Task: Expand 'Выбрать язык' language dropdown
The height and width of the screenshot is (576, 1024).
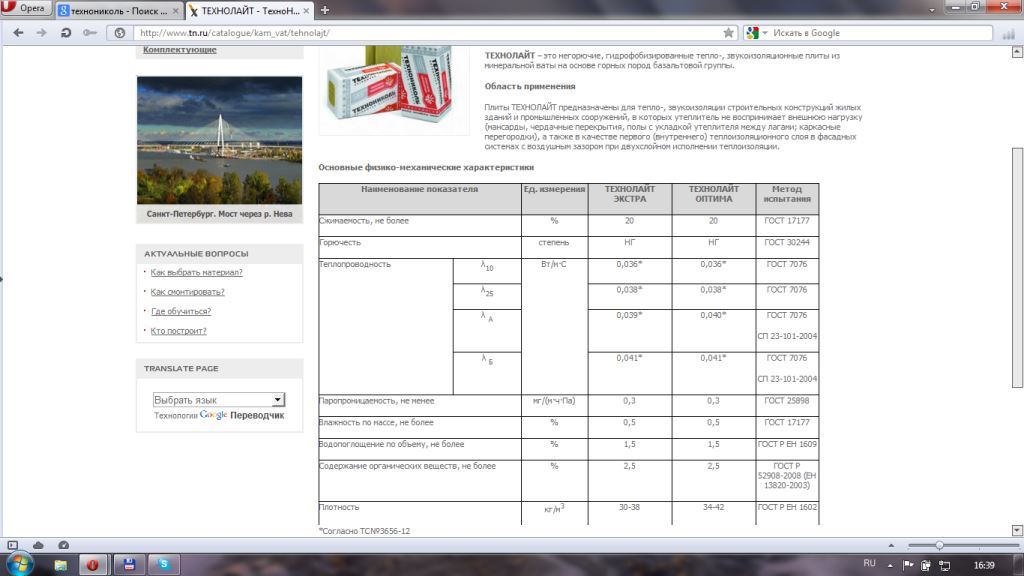Action: (x=218, y=399)
